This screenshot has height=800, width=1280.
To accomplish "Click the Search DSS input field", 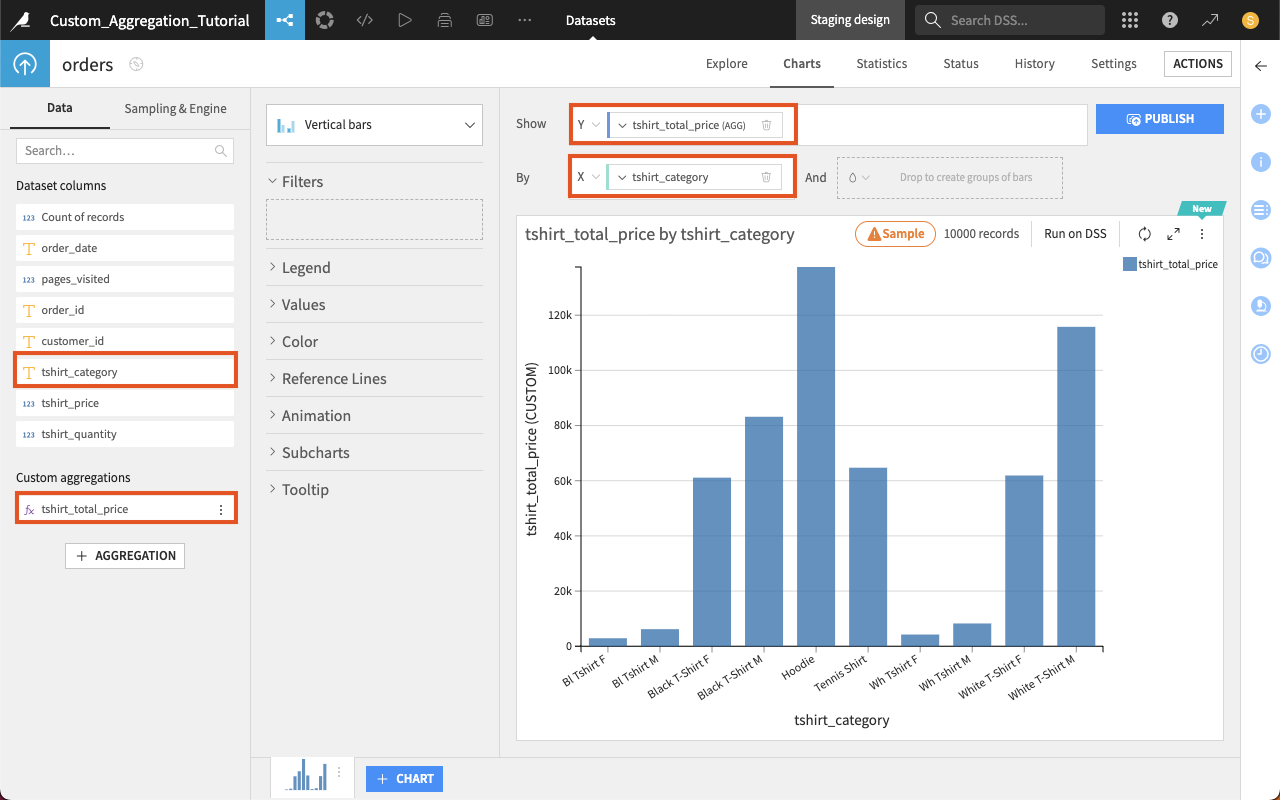I will 1010,20.
